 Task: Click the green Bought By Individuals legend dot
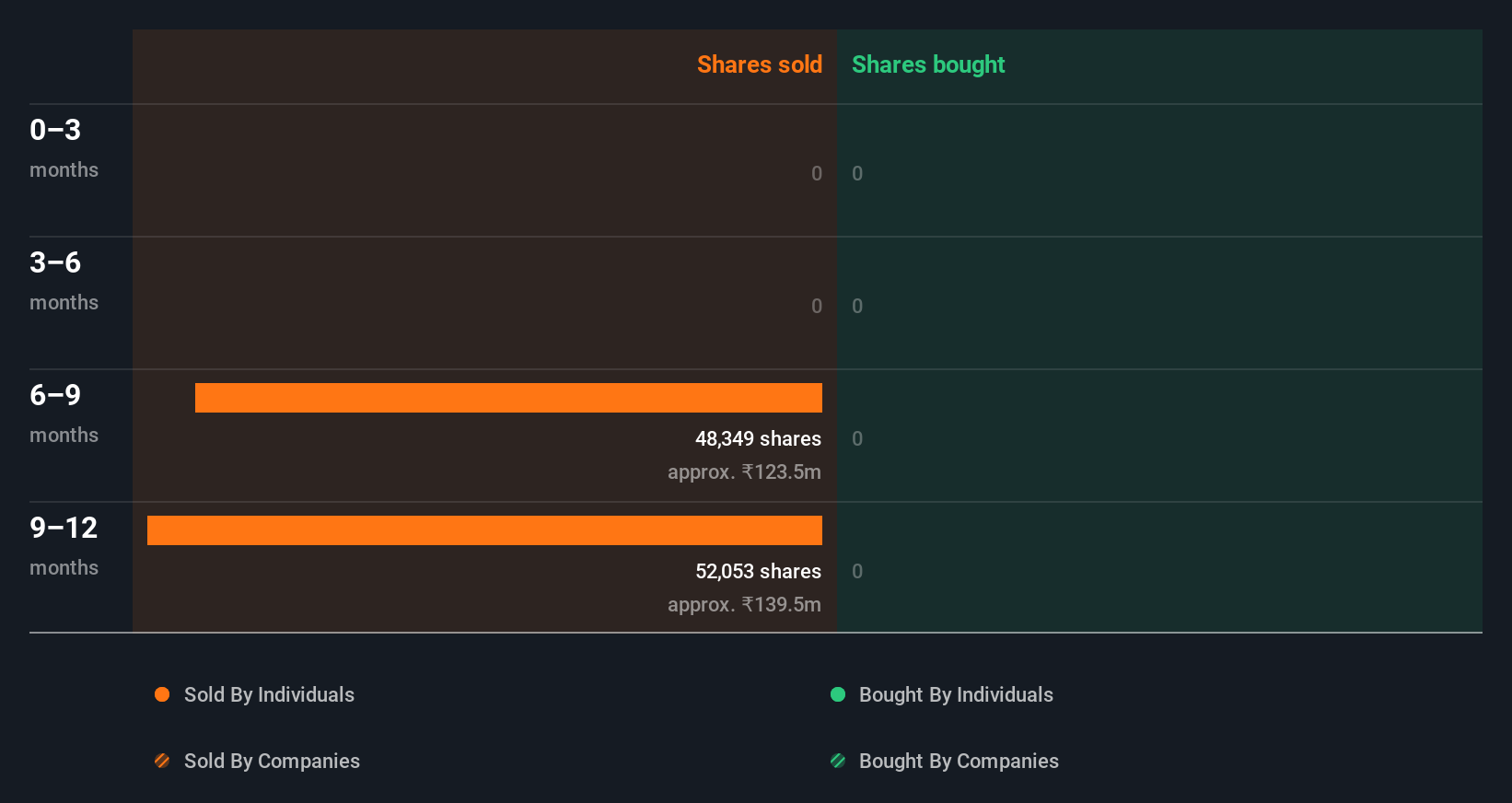pos(838,694)
